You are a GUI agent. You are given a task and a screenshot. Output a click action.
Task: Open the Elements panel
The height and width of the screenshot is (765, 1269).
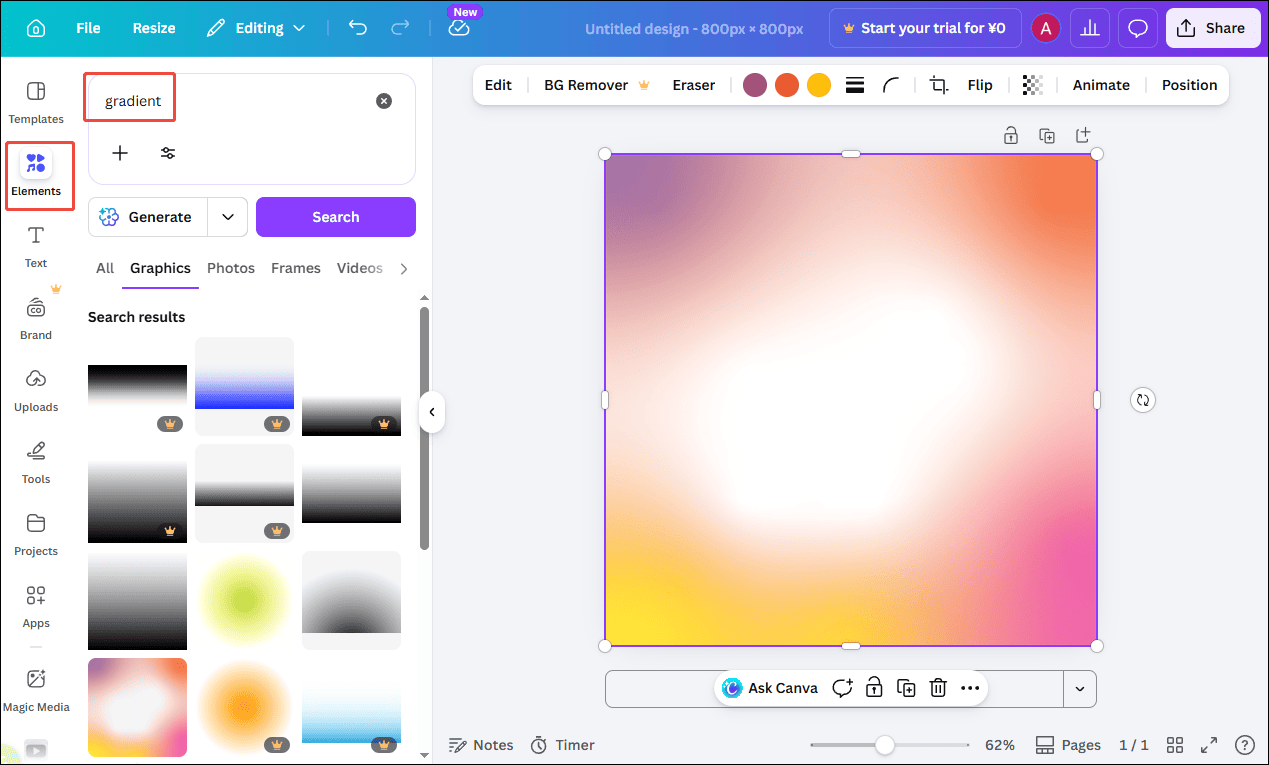36,175
